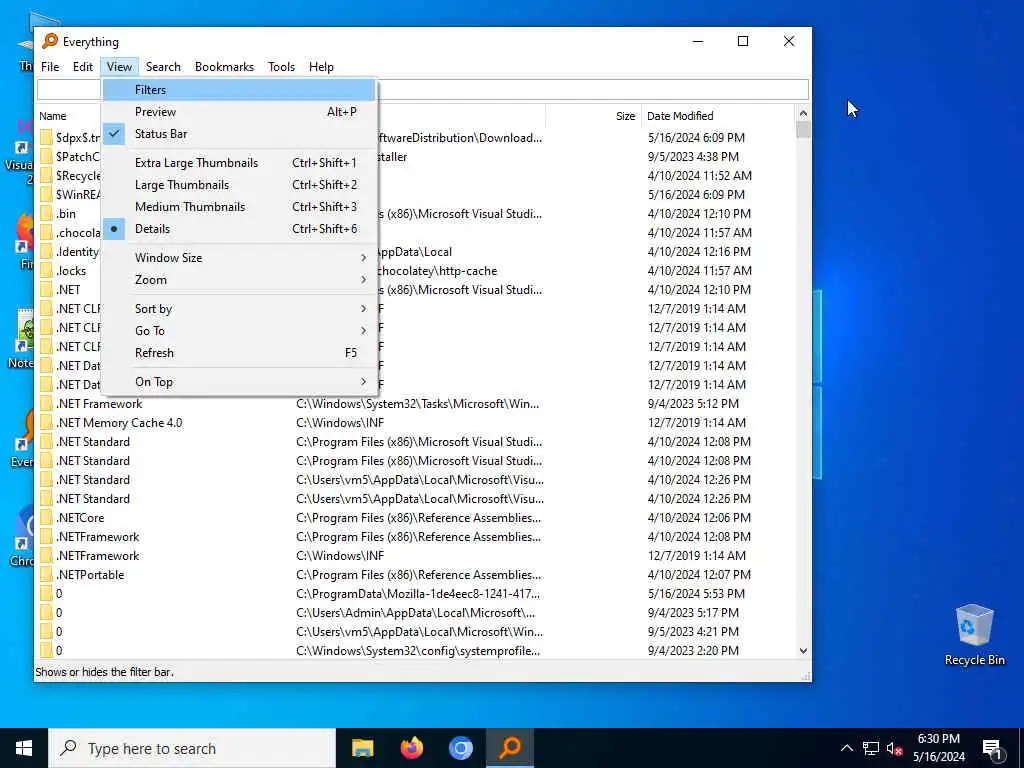The image size is (1024, 768).
Task: Click the path starting C:\ProgramData\Mozilla
Action: tap(418, 594)
